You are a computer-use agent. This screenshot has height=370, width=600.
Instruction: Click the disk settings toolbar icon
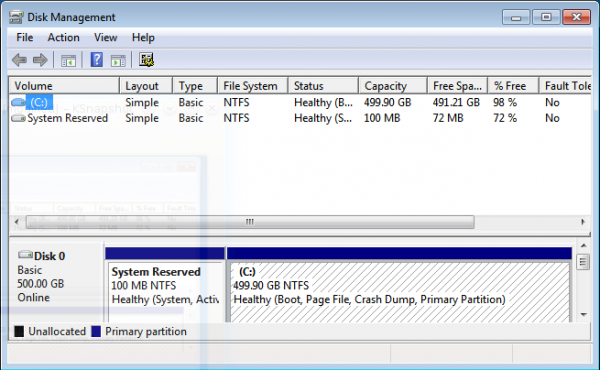click(146, 60)
